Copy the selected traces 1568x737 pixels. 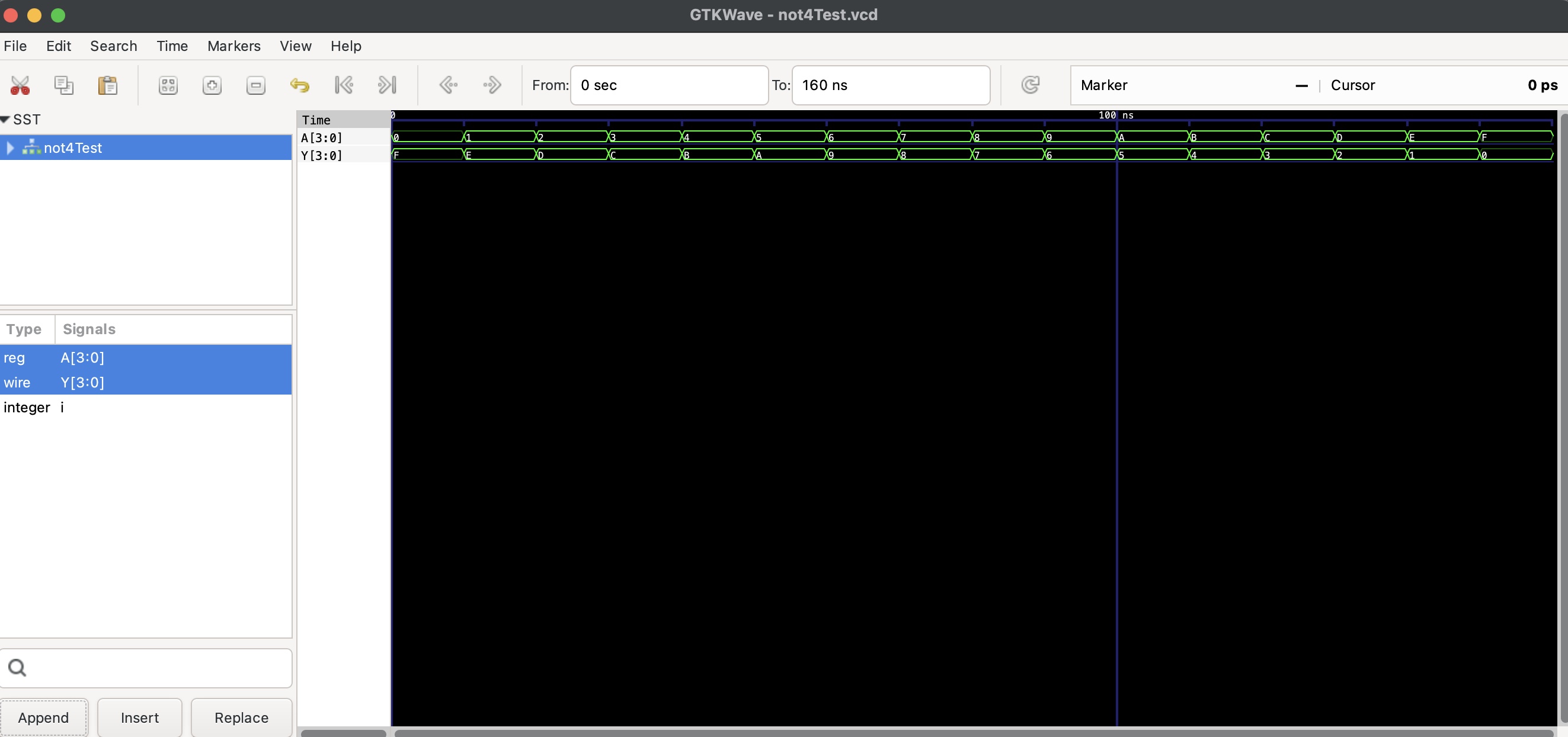click(x=64, y=85)
